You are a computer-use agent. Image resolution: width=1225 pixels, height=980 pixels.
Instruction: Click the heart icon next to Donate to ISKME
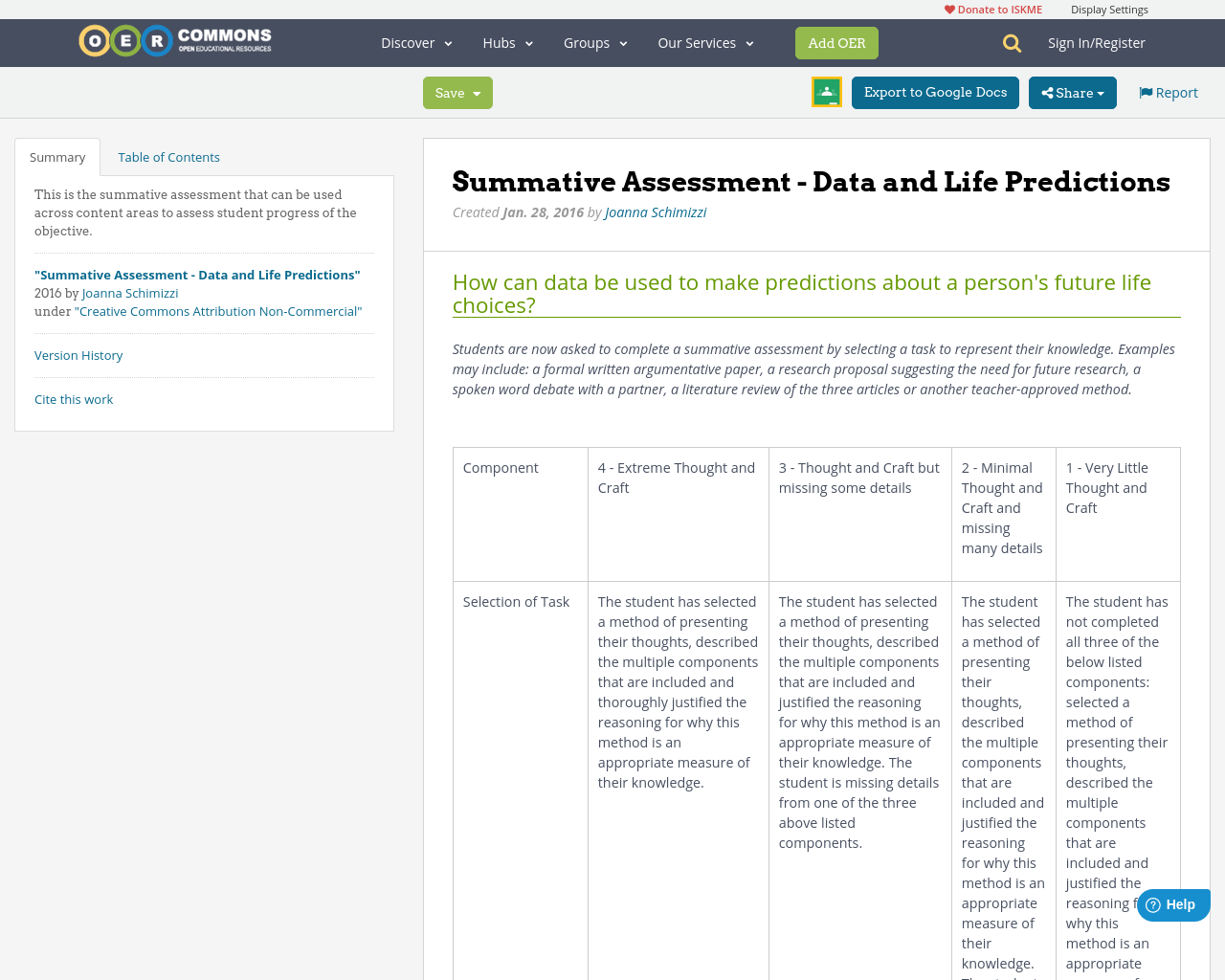pos(948,8)
